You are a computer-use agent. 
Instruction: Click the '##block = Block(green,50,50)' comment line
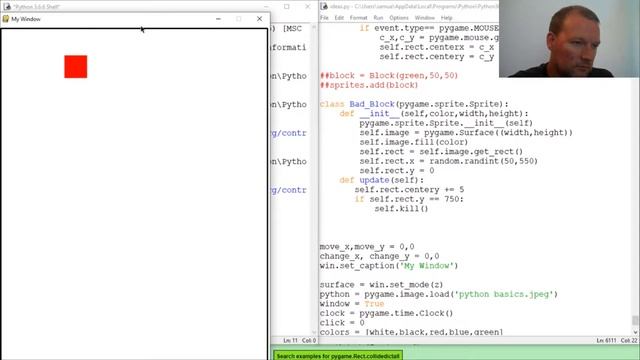pyautogui.click(x=389, y=76)
